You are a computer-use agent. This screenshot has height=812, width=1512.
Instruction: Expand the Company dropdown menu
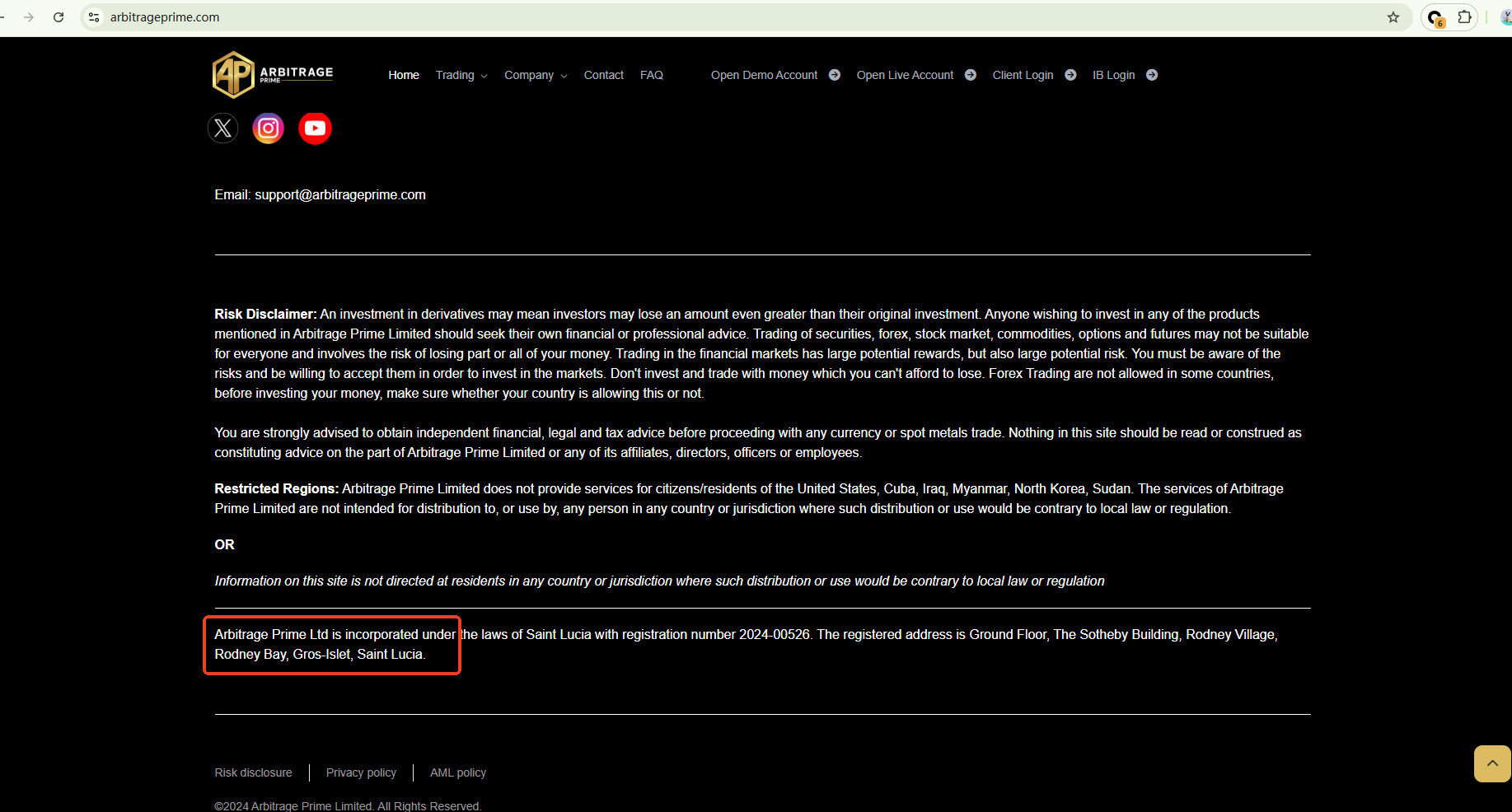pyautogui.click(x=535, y=75)
